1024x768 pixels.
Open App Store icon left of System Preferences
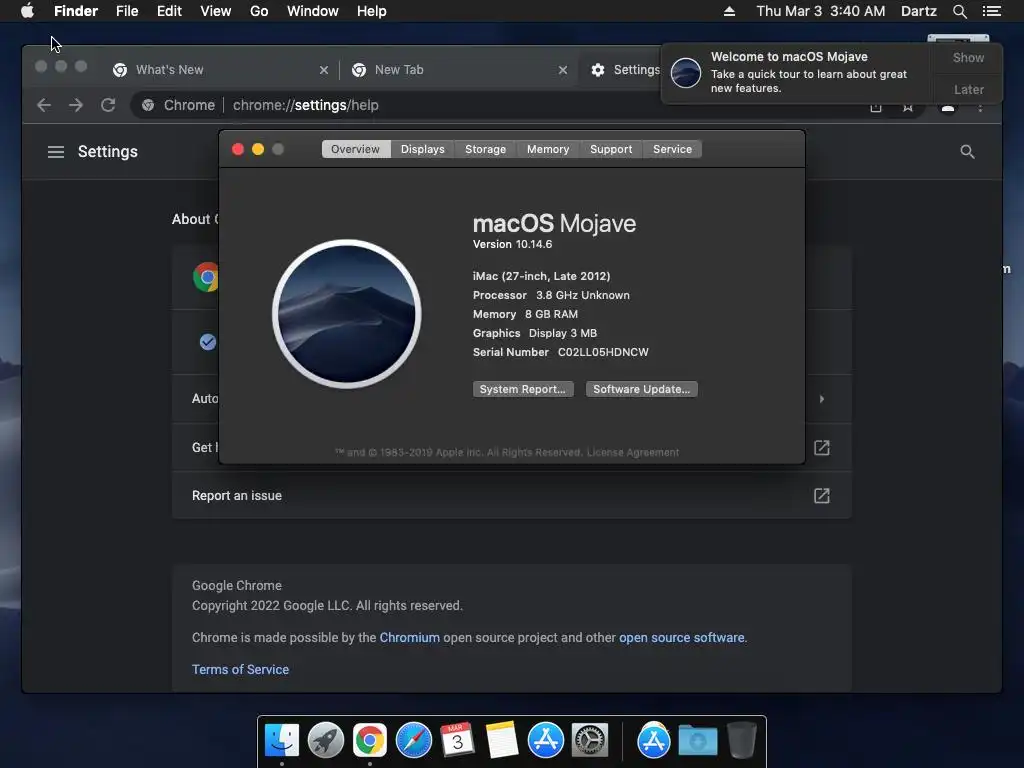tap(545, 740)
